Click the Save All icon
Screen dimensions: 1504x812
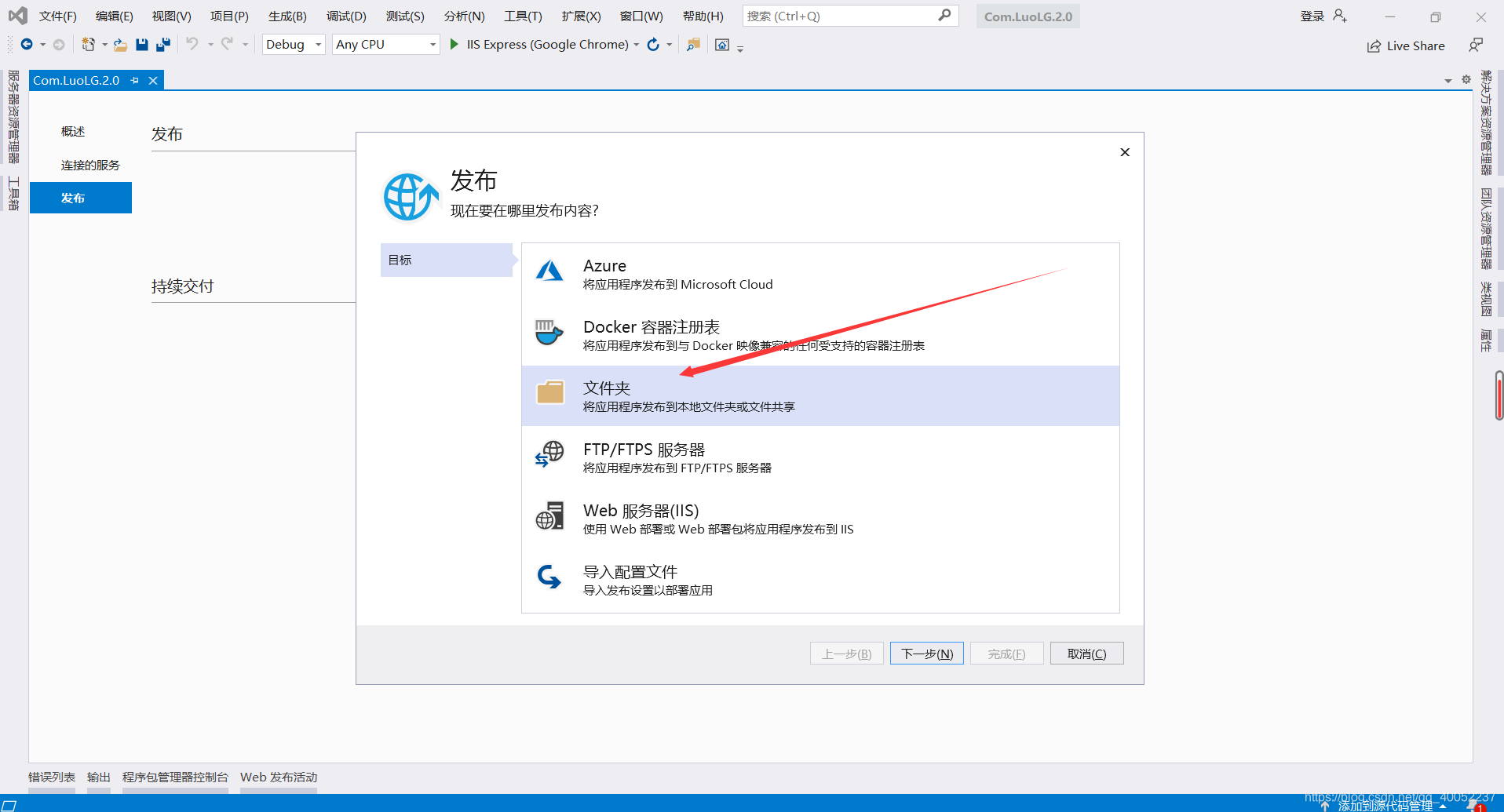[x=163, y=45]
